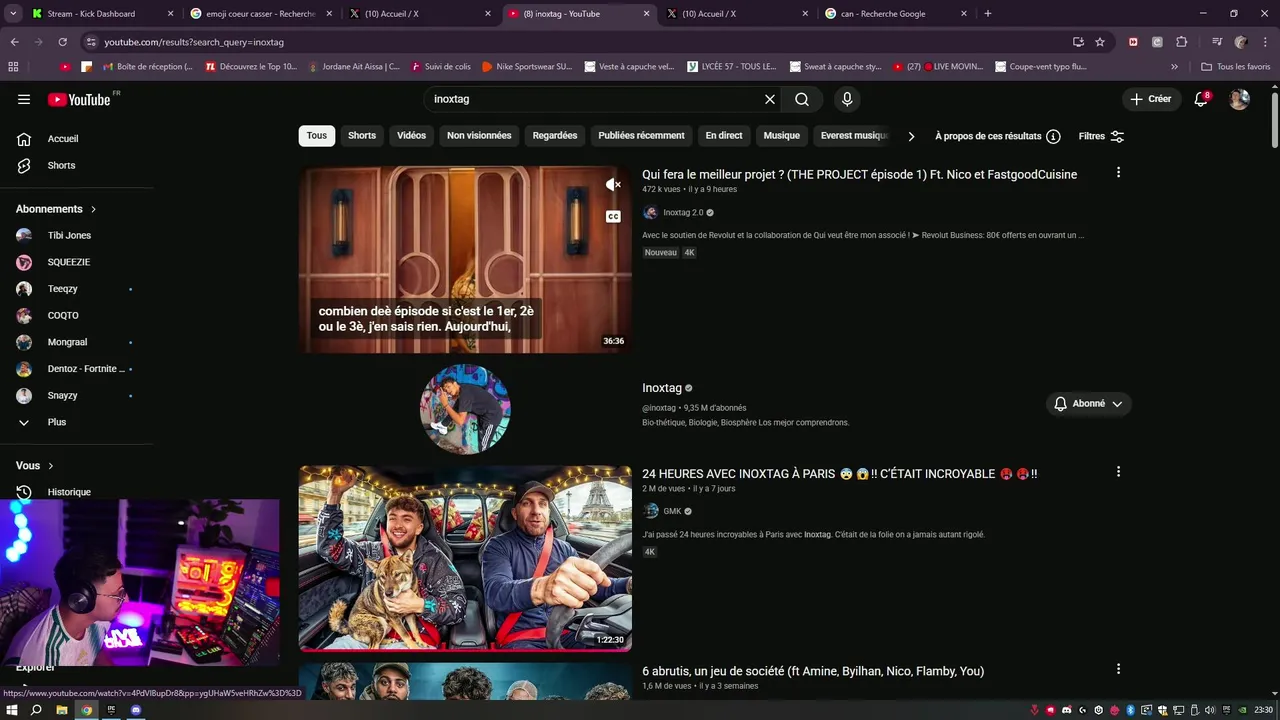Bookmark this page with the star icon
Viewport: 1280px width, 720px height.
click(x=1100, y=42)
